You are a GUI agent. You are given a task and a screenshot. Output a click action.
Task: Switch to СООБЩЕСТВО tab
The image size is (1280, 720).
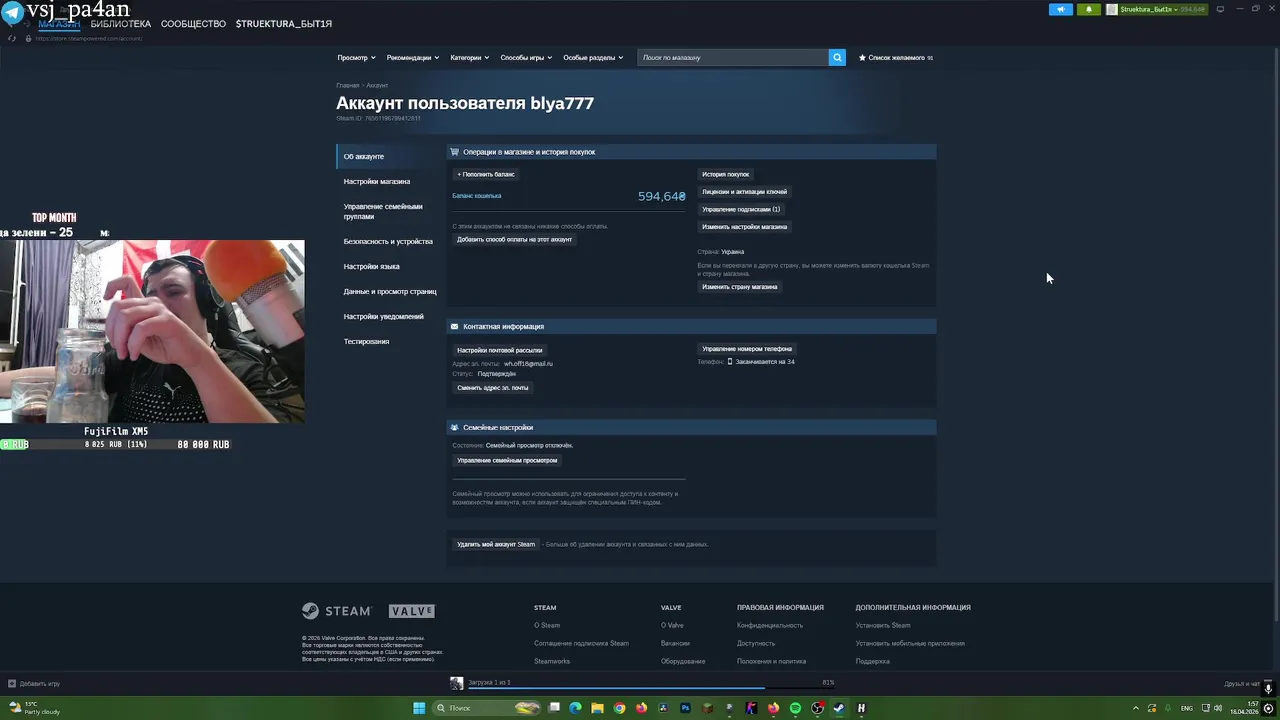[x=193, y=23]
